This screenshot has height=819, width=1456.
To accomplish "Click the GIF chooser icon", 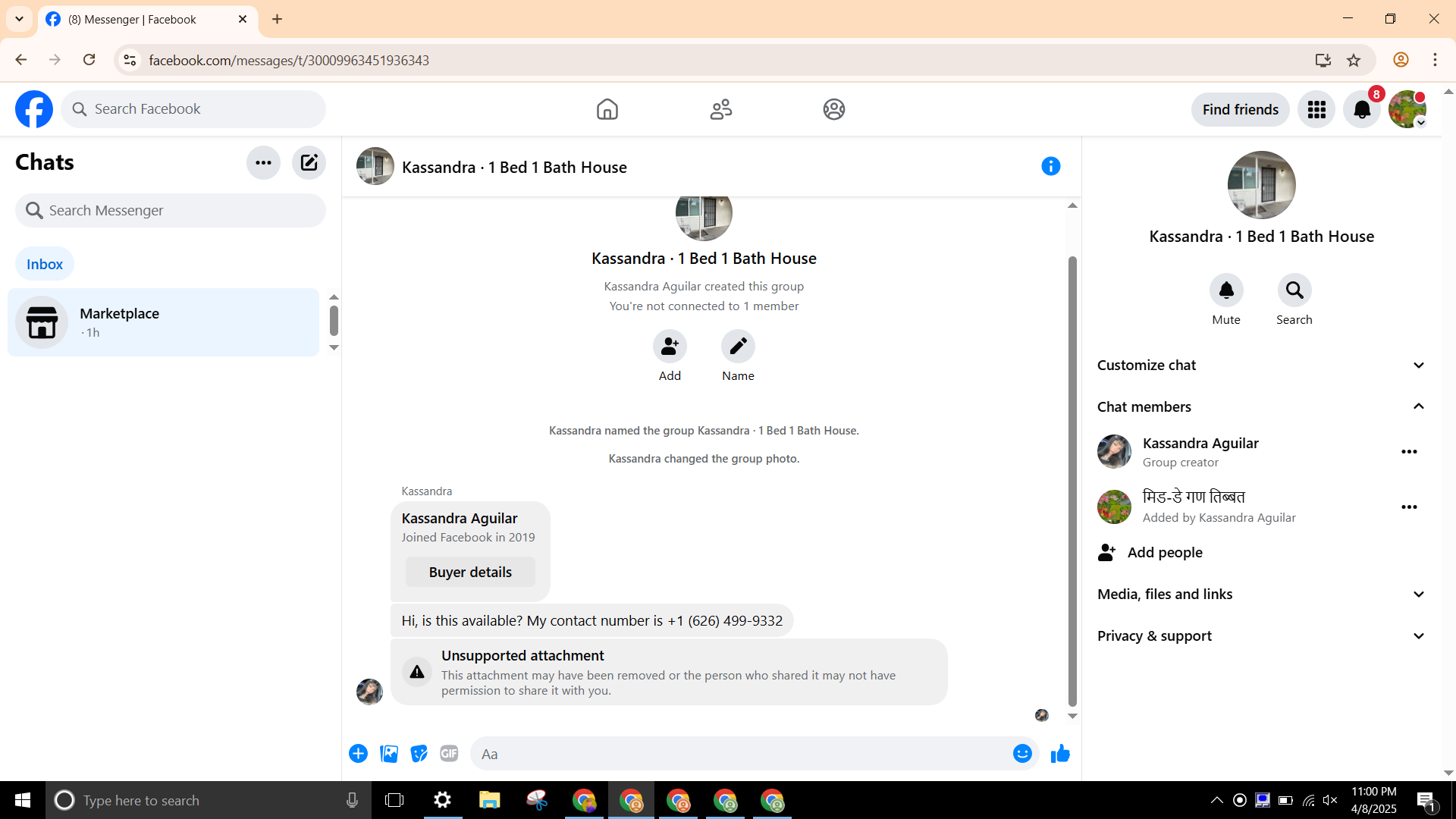I will click(449, 754).
